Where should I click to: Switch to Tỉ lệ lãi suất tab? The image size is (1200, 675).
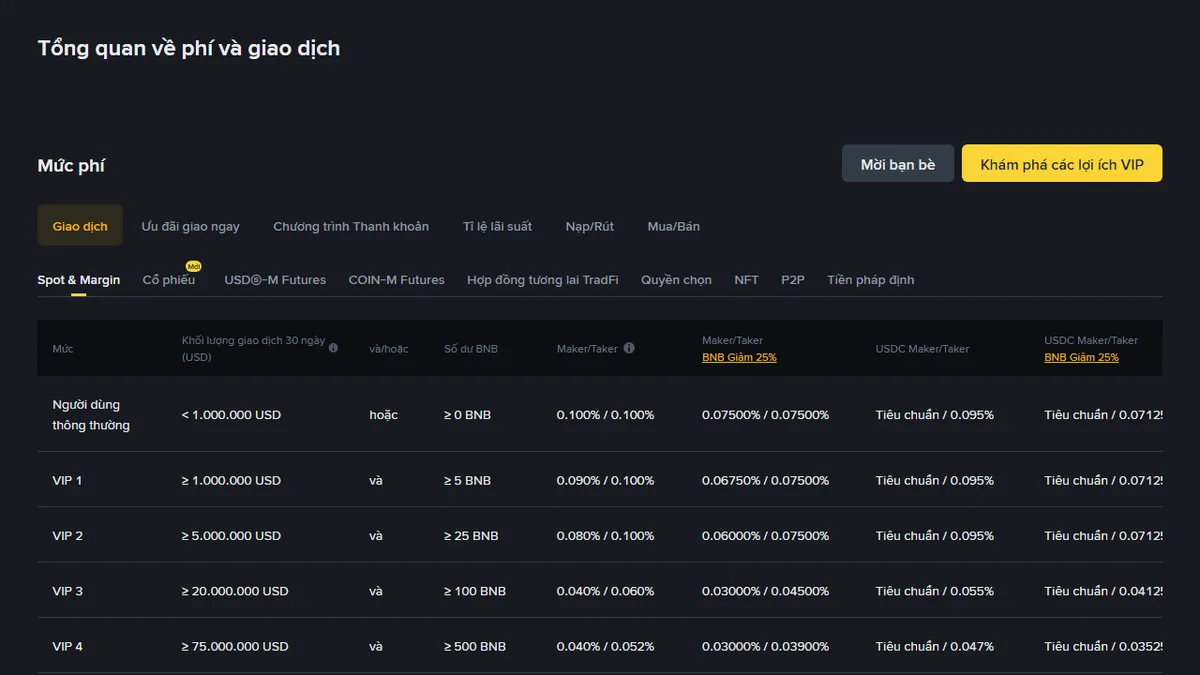pos(497,226)
